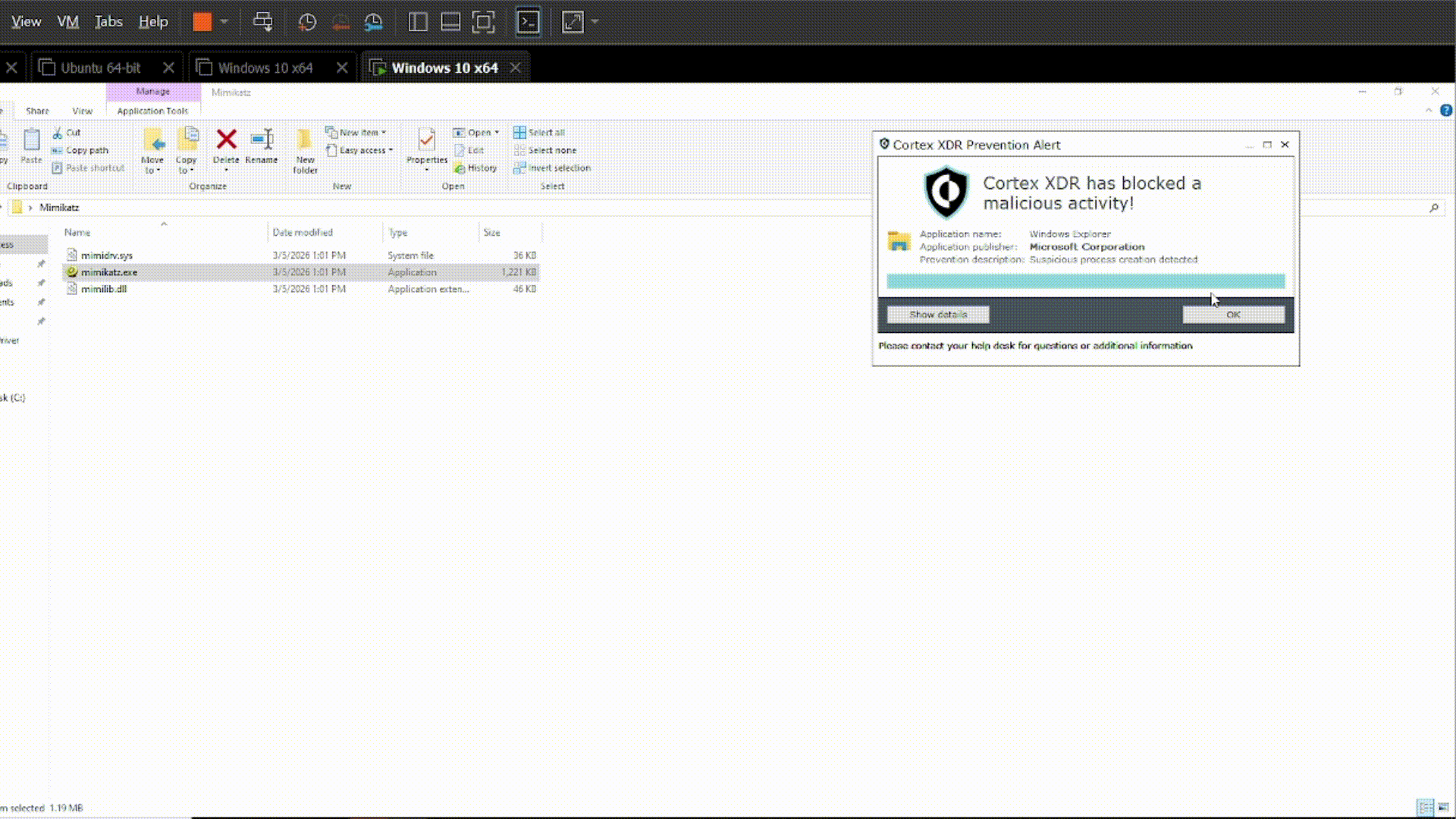Viewport: 1456px width, 819px height.
Task: Select the mimilib.dll file
Action: (301, 289)
